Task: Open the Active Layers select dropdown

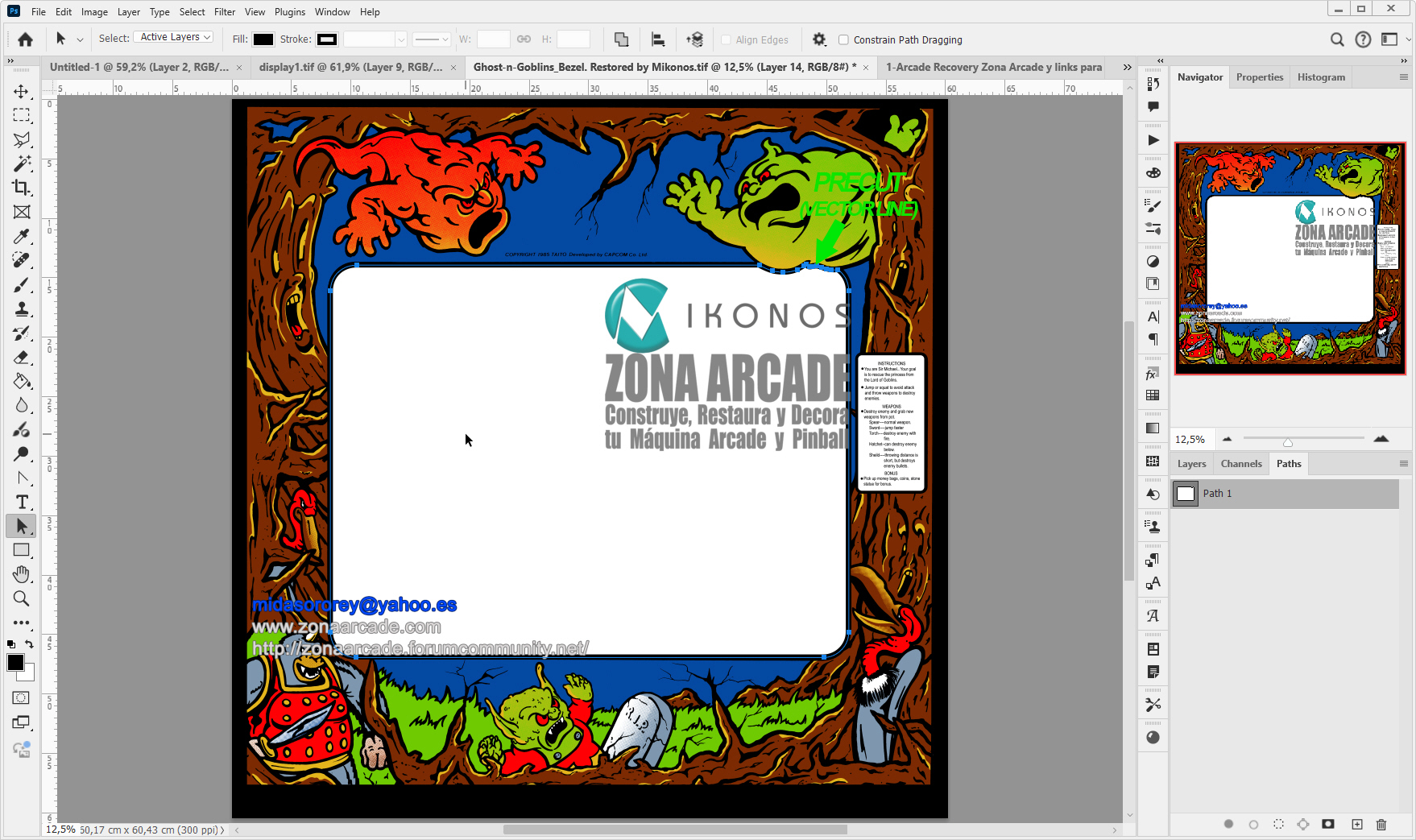Action: click(x=173, y=37)
